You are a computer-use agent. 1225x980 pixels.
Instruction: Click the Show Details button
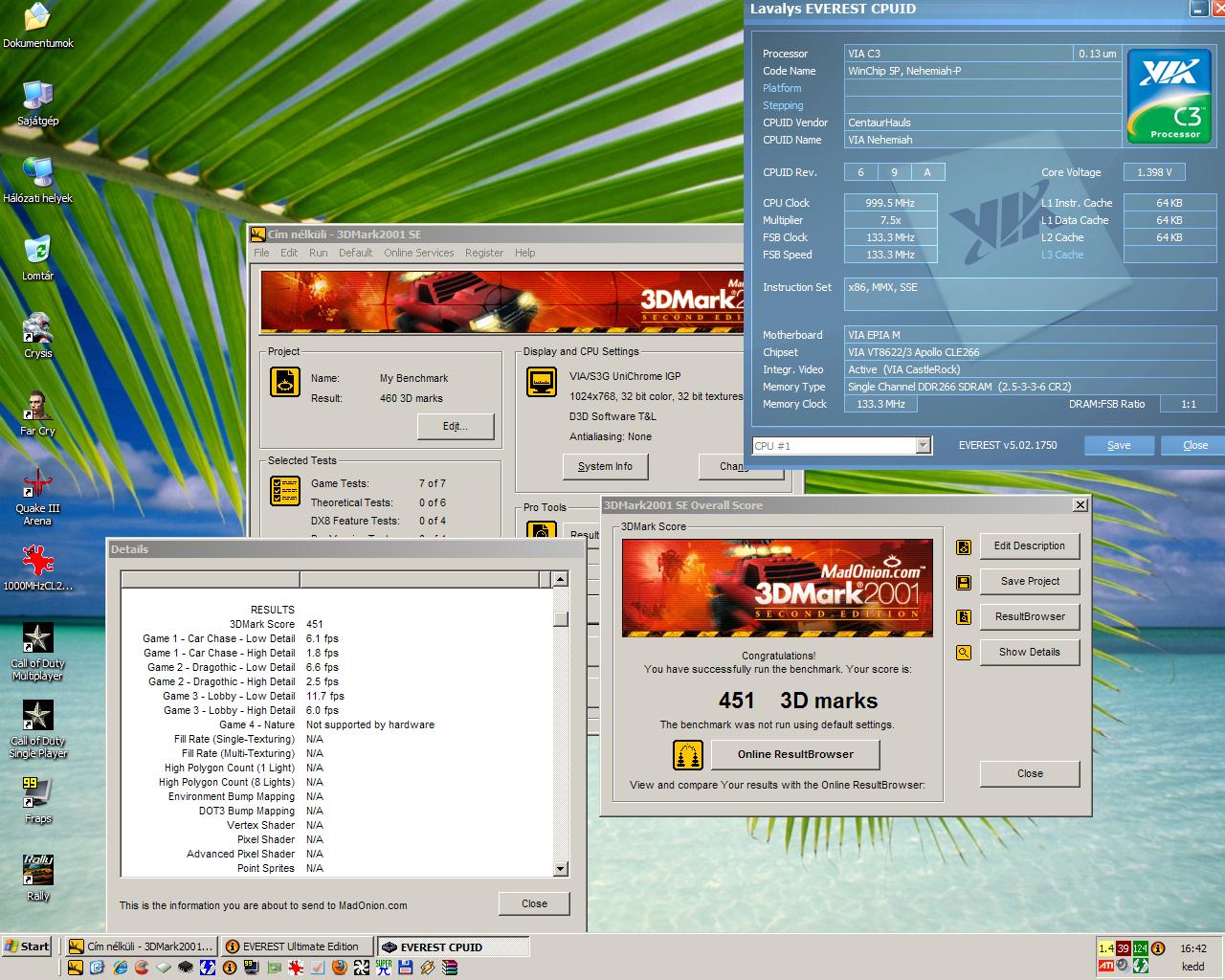(x=1030, y=653)
